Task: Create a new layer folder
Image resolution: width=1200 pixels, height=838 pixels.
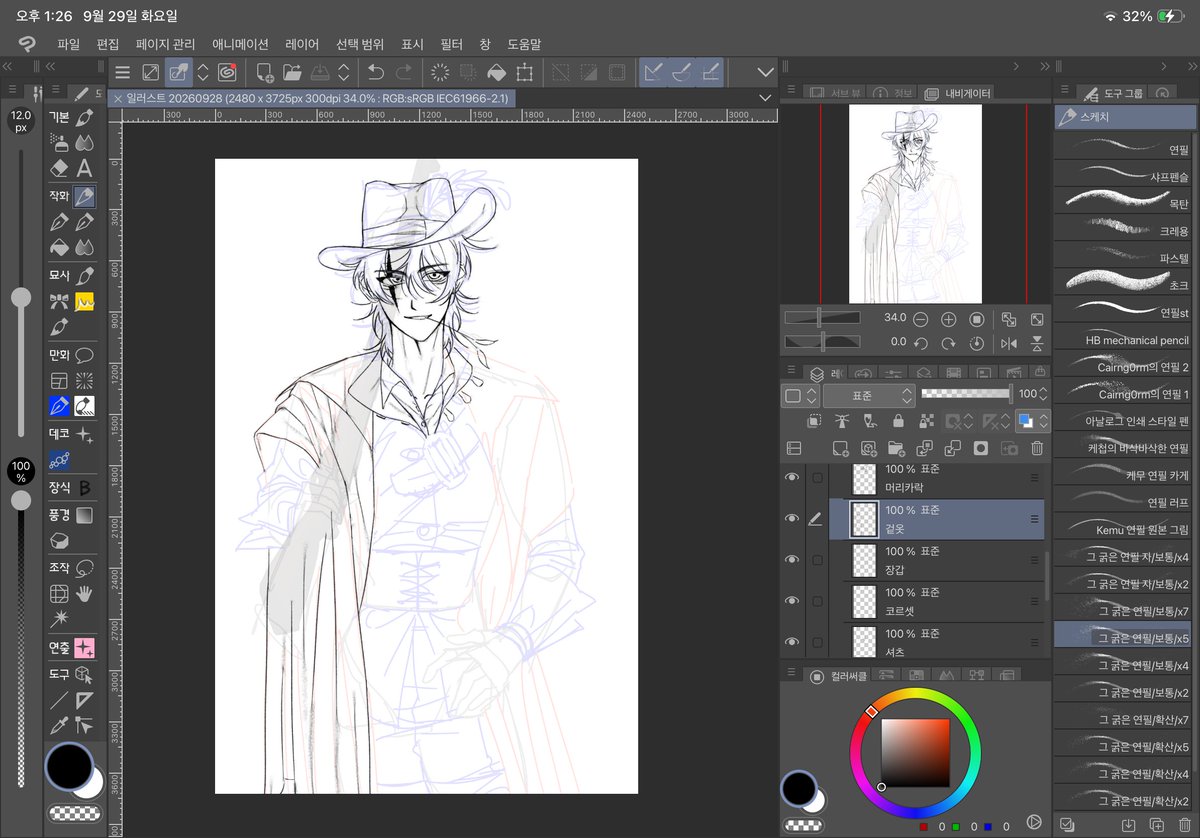Action: pyautogui.click(x=896, y=448)
